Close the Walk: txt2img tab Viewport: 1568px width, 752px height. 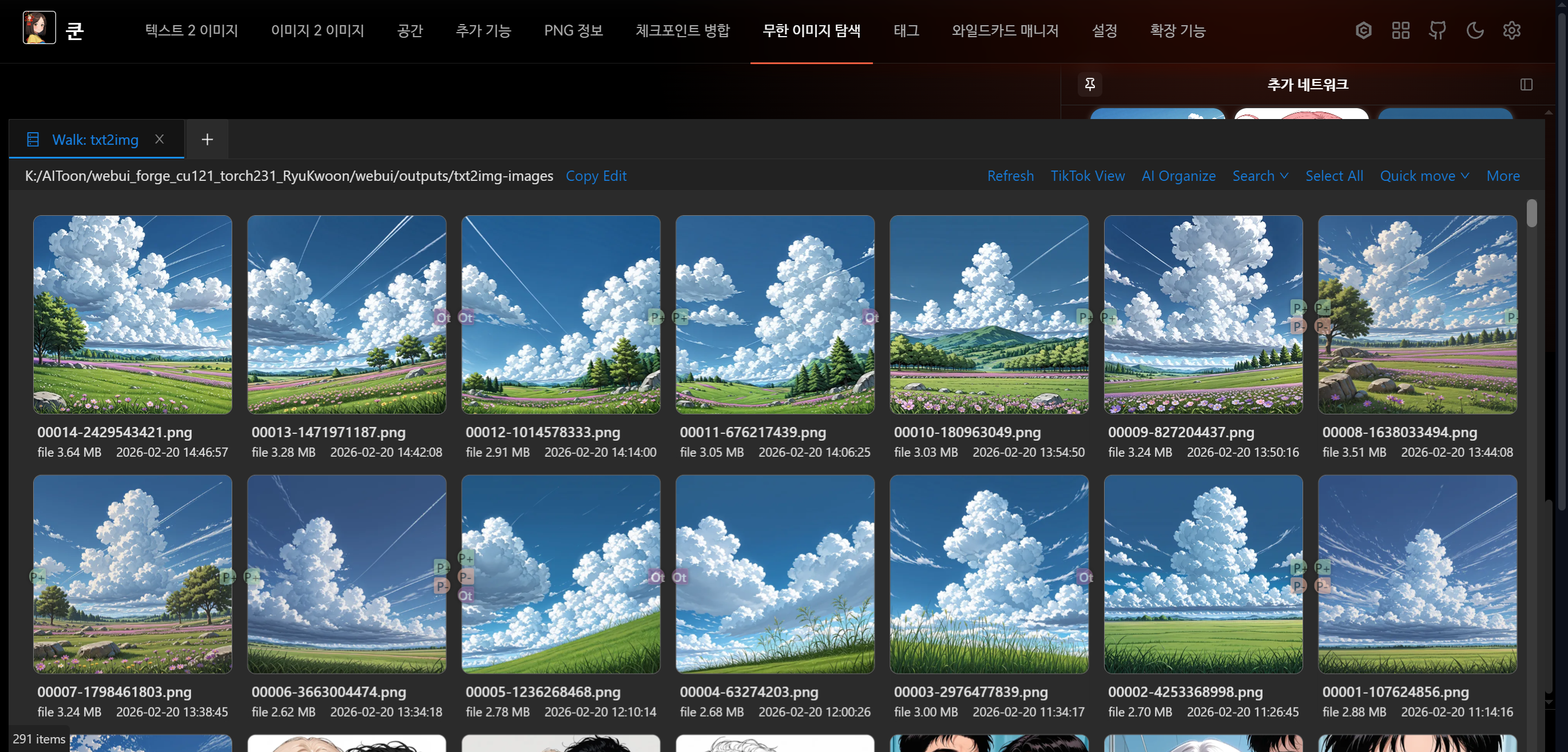160,140
